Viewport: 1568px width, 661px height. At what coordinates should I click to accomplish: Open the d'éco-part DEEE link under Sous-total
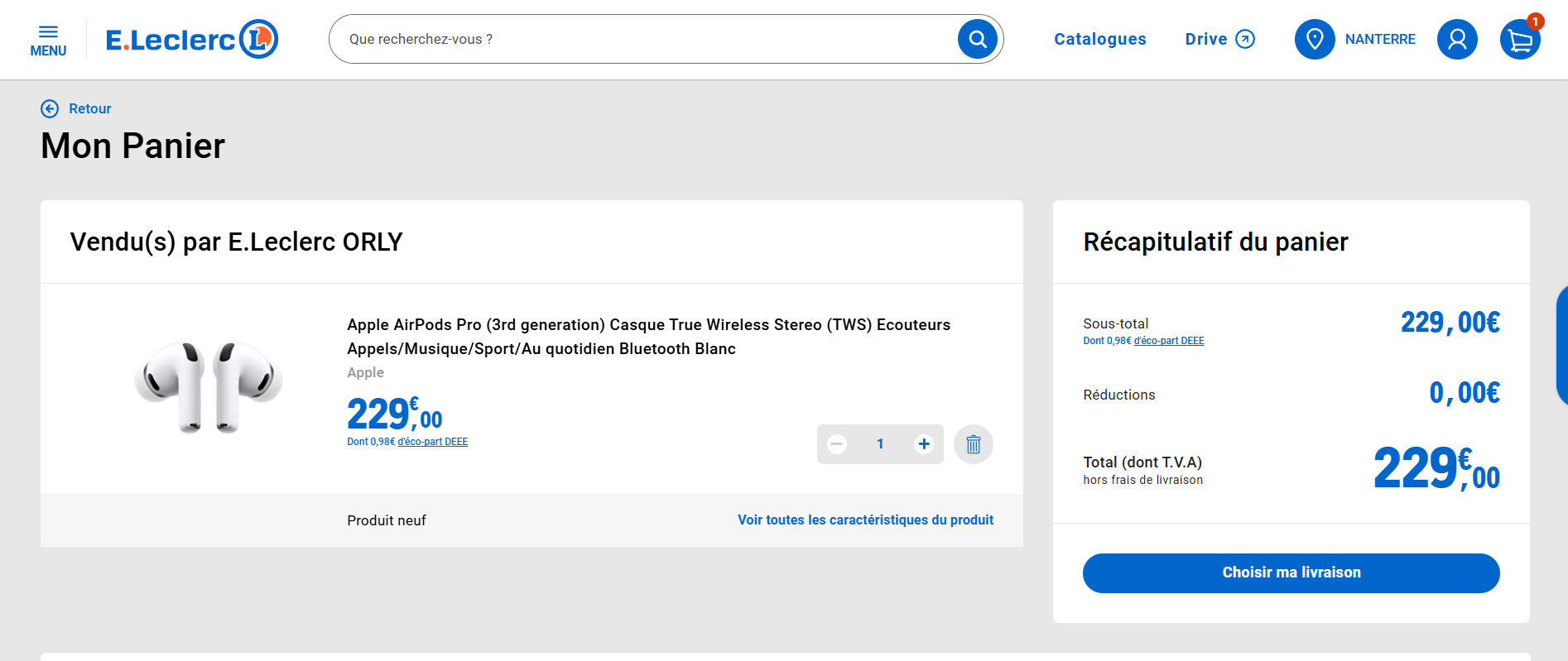[1169, 341]
